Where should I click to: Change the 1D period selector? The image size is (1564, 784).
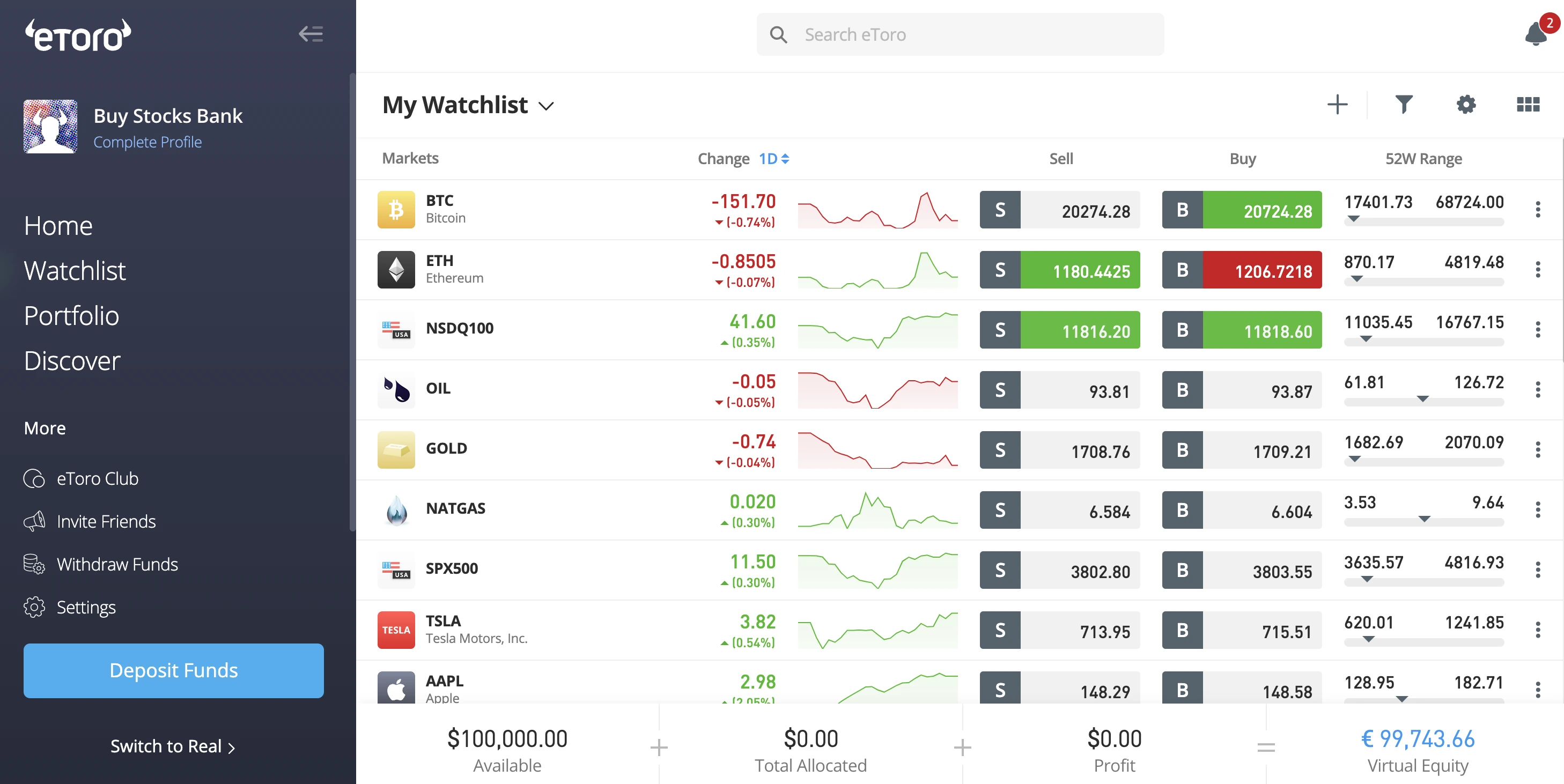[x=773, y=159]
